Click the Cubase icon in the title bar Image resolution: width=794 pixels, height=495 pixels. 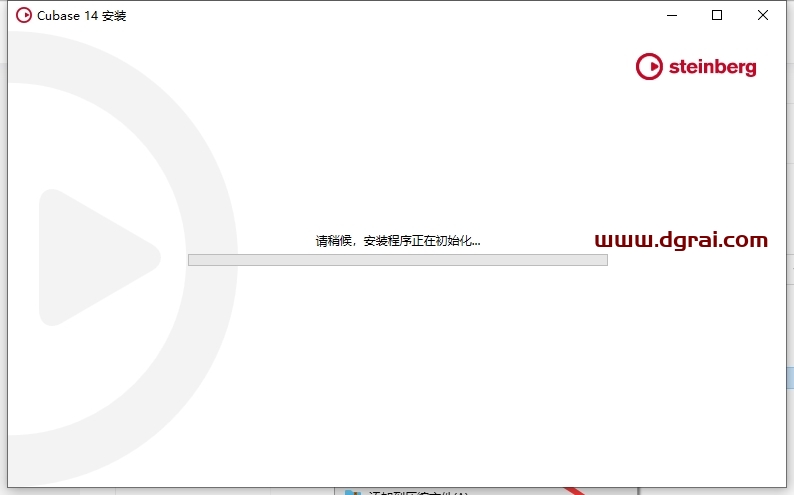(x=24, y=15)
